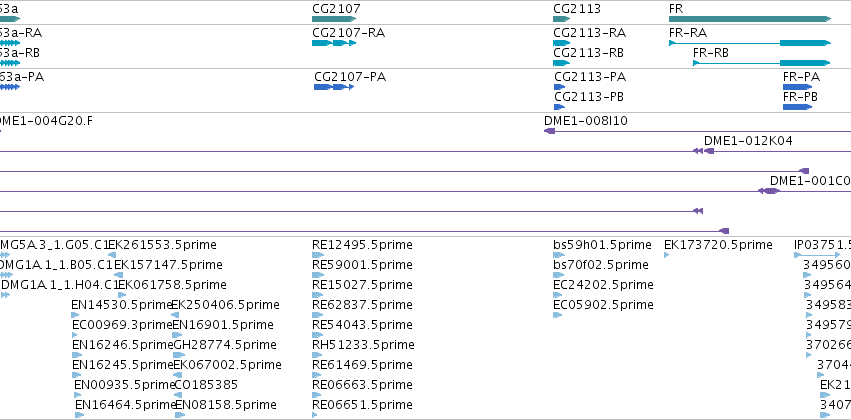Screen dimensions: 851x420
Task: Select the EN14530.5prime EST label
Action: point(122,304)
